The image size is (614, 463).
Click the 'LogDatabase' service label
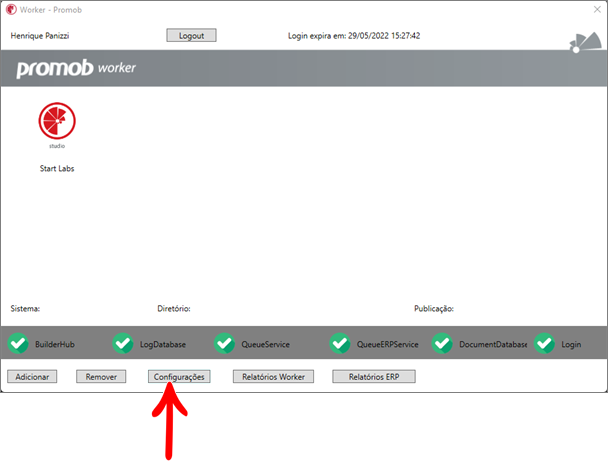[x=163, y=344]
